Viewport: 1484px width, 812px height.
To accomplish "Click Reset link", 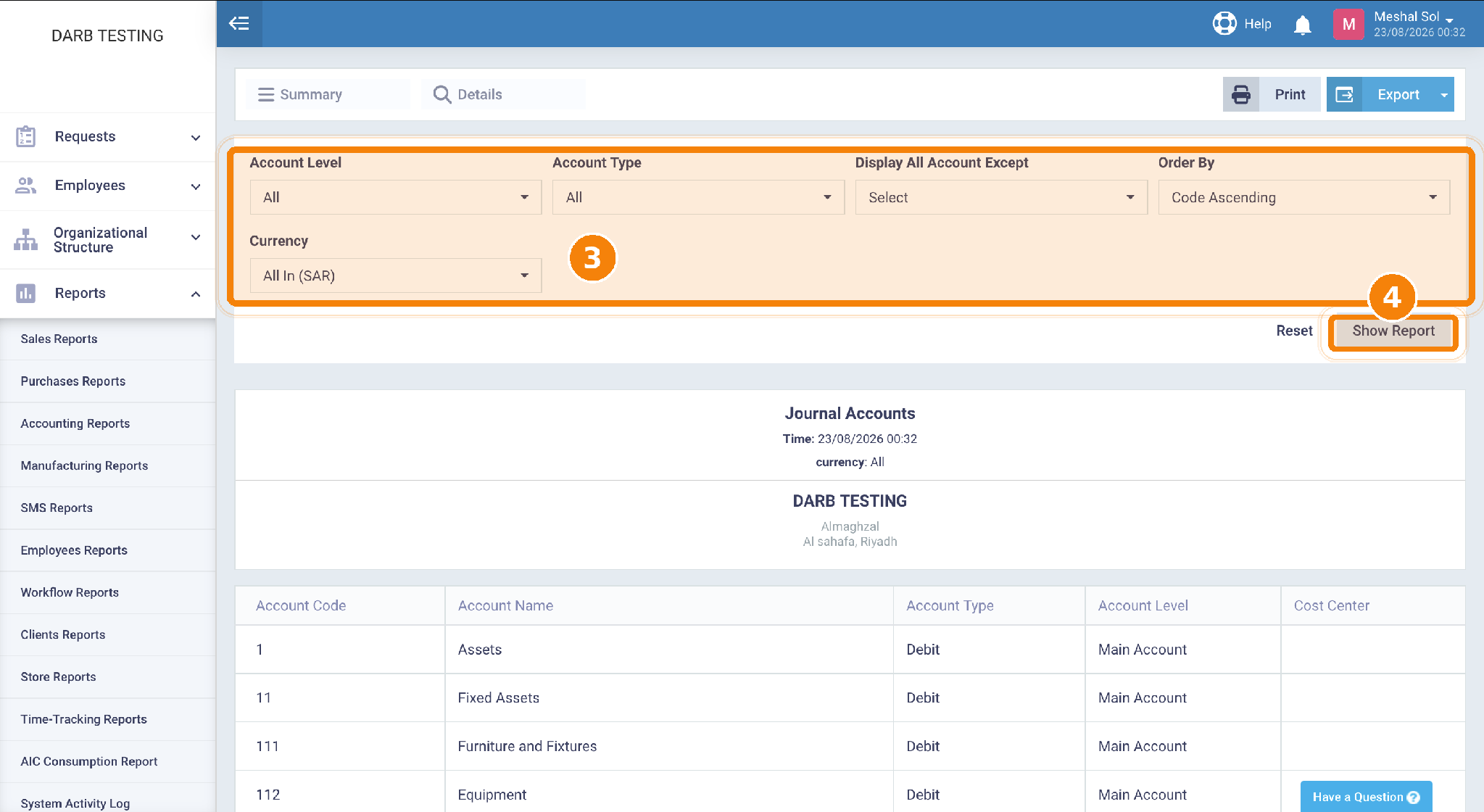I will 1294,331.
